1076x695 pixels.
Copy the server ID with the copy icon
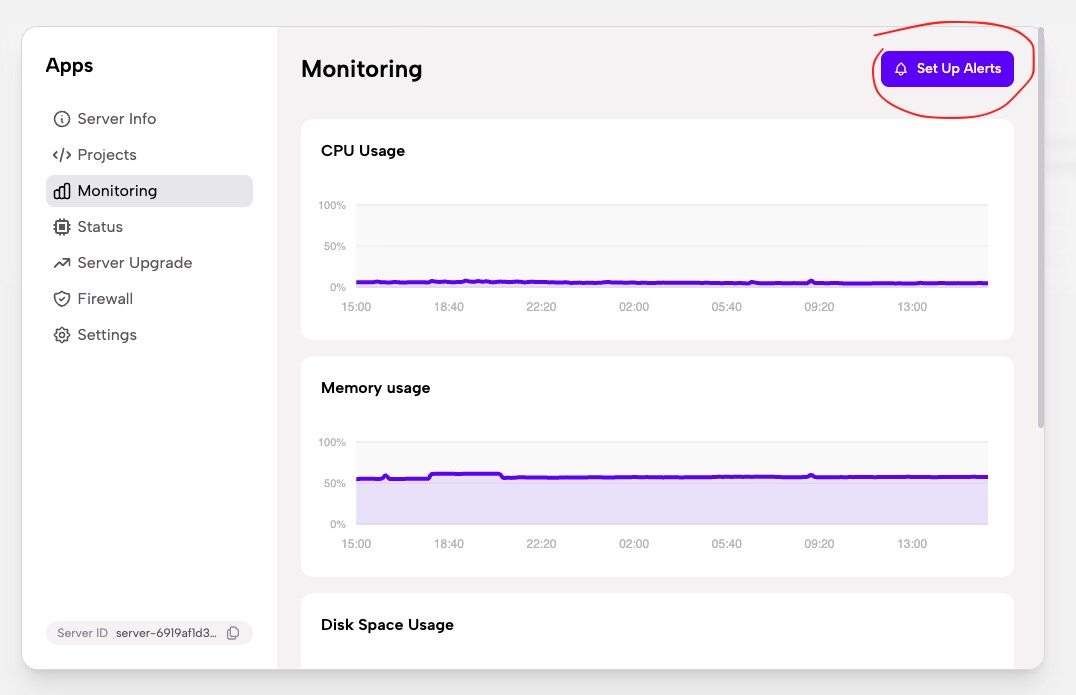[x=233, y=633]
